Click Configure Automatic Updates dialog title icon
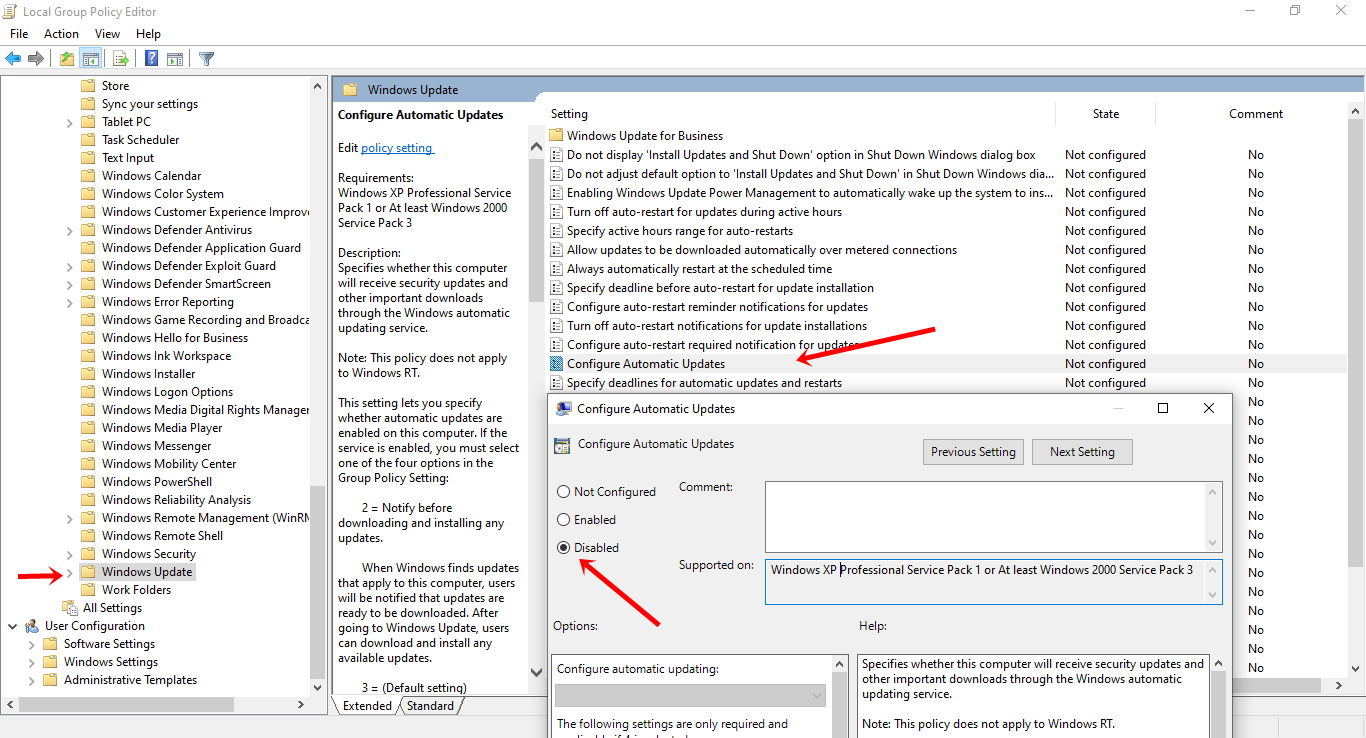Viewport: 1366px width, 738px height. pos(564,409)
